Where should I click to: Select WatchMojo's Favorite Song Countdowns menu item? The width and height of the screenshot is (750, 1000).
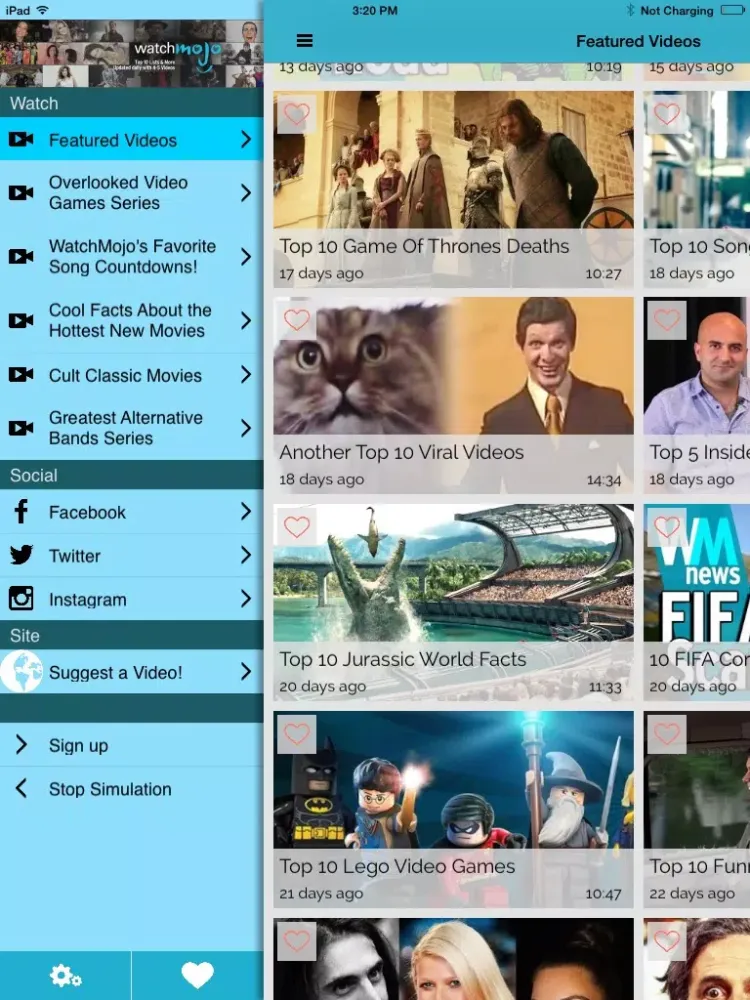(131, 256)
